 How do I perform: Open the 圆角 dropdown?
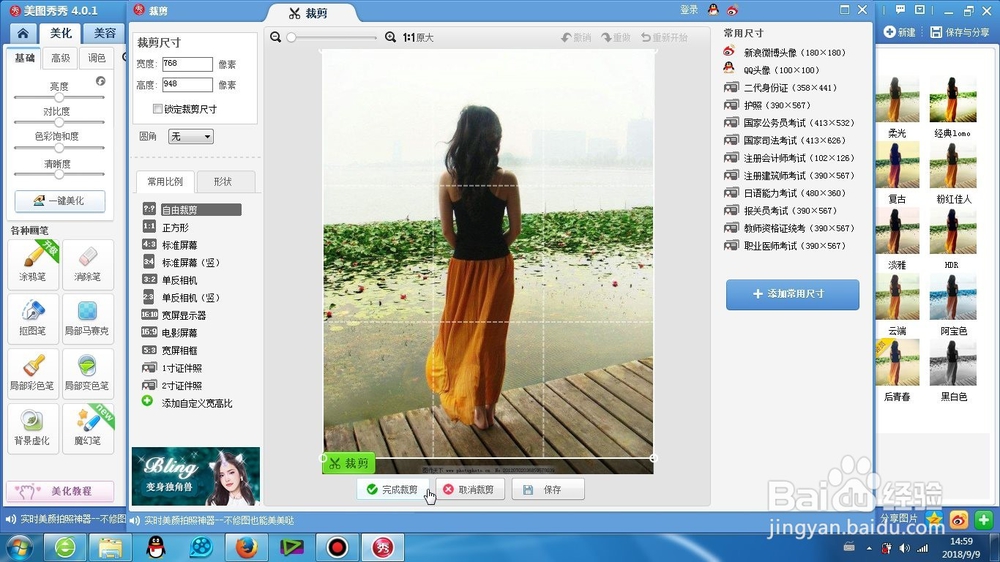click(191, 137)
